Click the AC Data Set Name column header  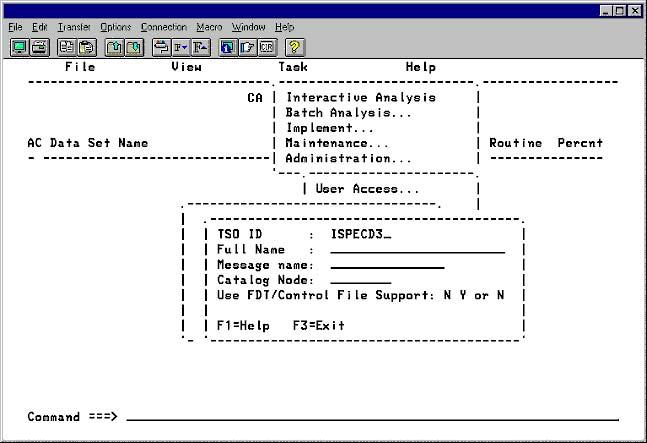pyautogui.click(x=87, y=143)
